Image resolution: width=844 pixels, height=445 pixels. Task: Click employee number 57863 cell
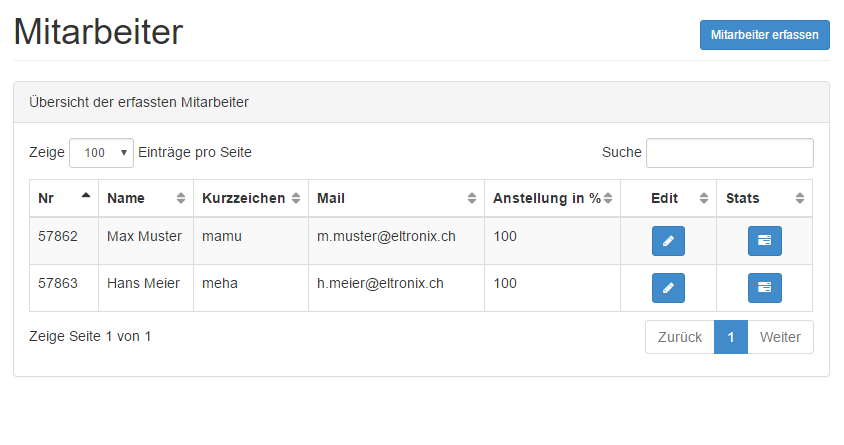click(64, 288)
